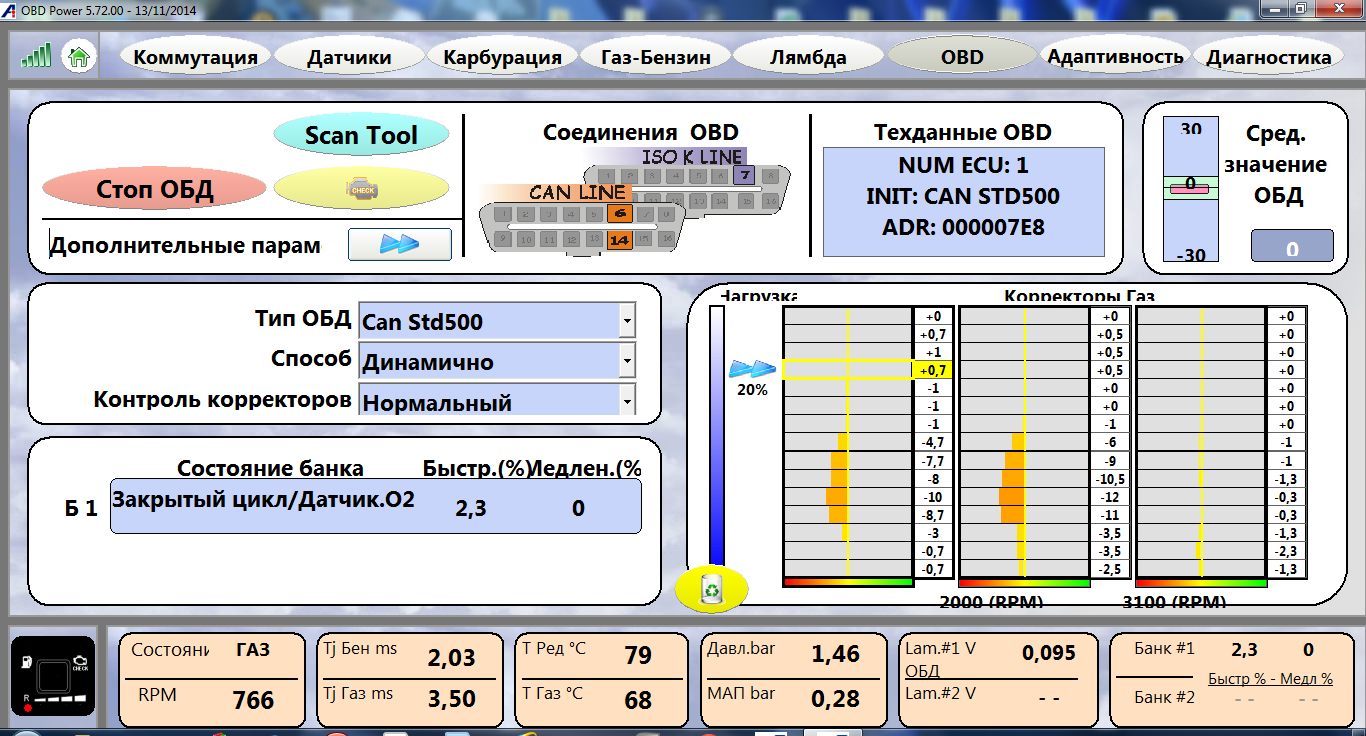Click double-arrow beside Дополнительные парам

[399, 244]
